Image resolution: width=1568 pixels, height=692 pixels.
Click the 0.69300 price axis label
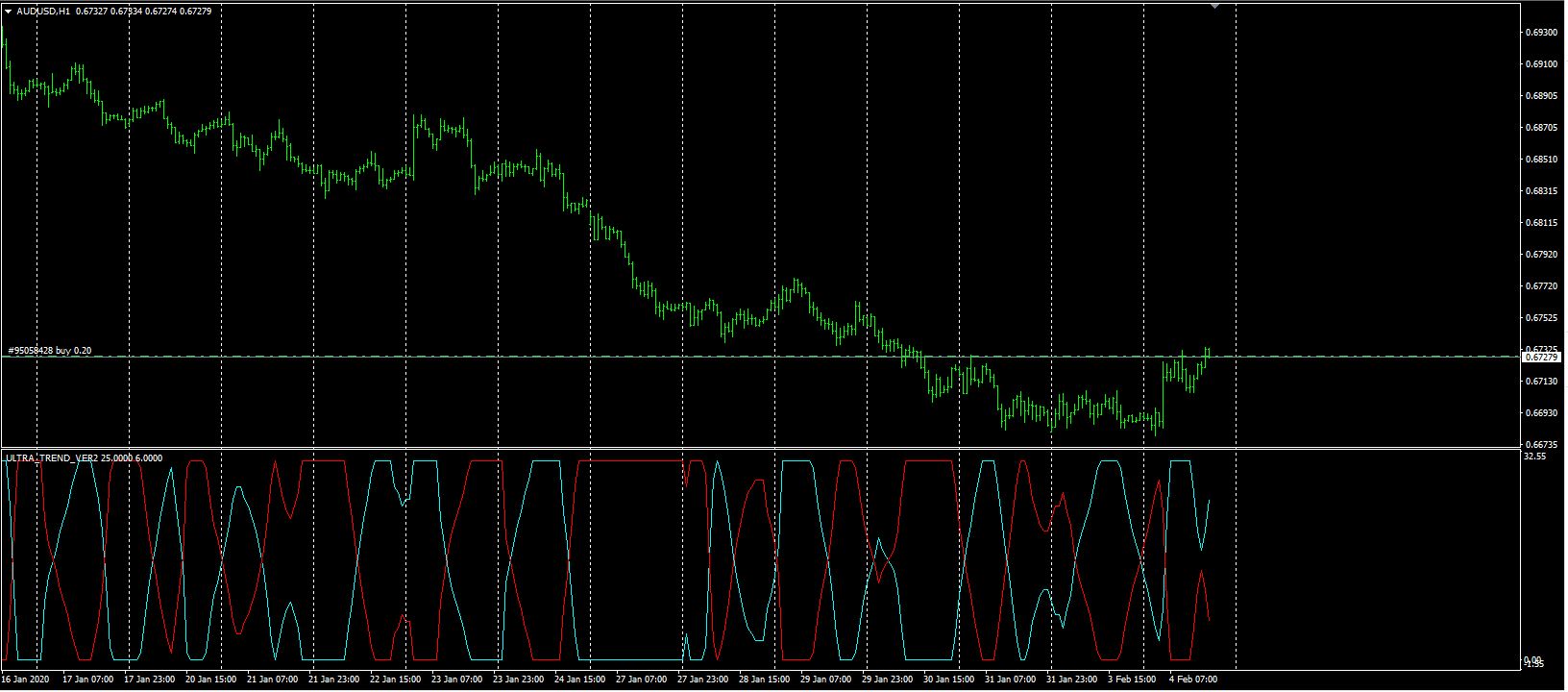(1540, 33)
